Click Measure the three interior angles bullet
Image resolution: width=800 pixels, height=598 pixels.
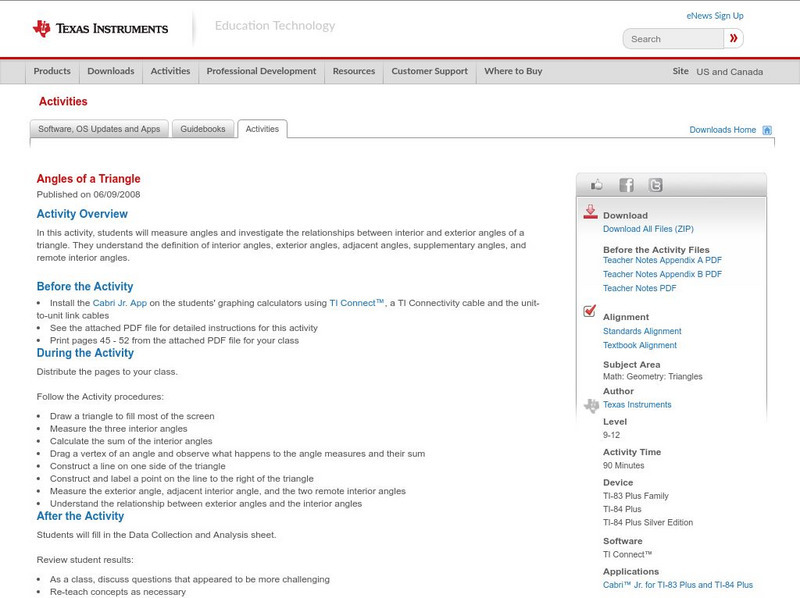coord(118,429)
